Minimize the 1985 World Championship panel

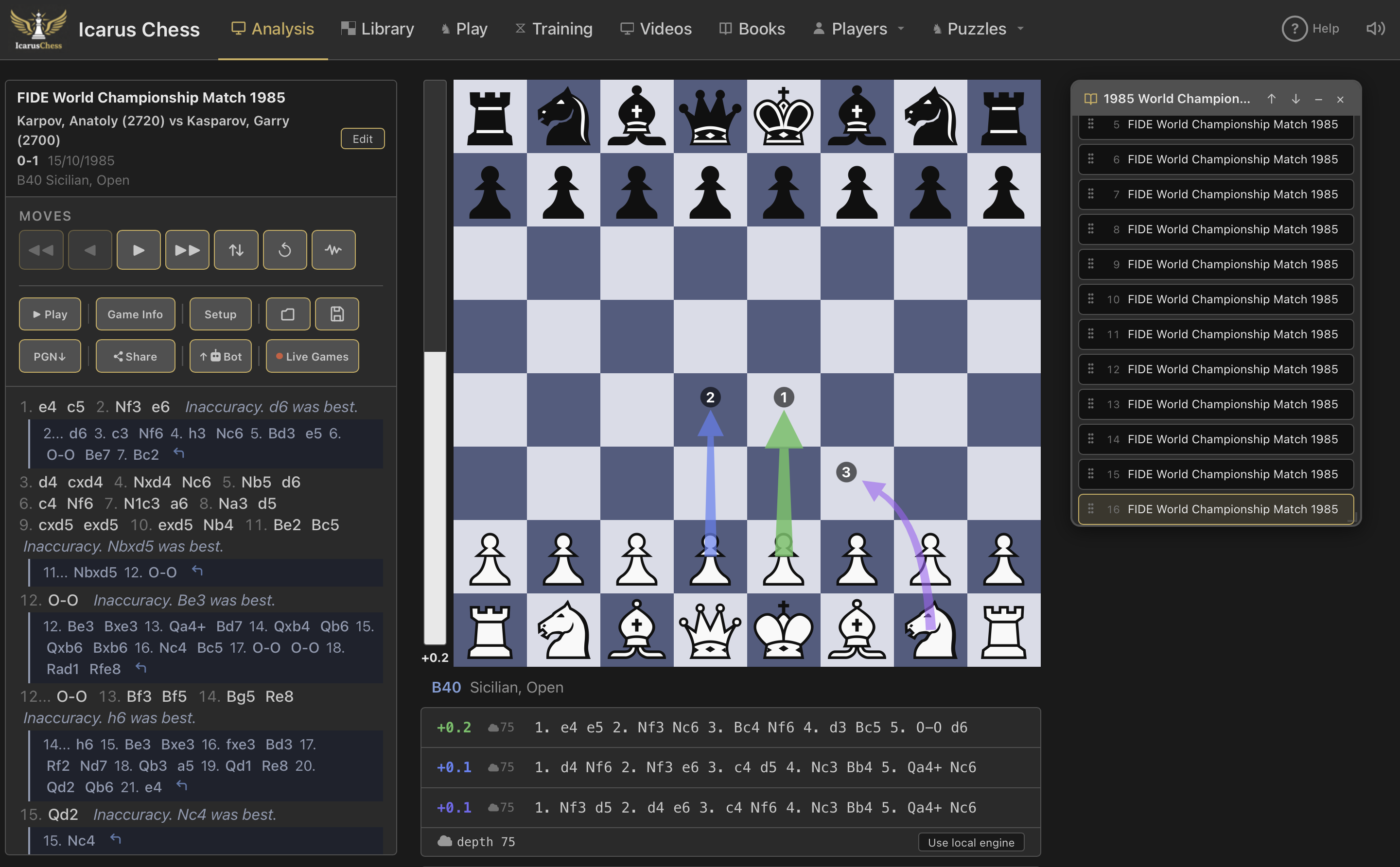[1318, 99]
